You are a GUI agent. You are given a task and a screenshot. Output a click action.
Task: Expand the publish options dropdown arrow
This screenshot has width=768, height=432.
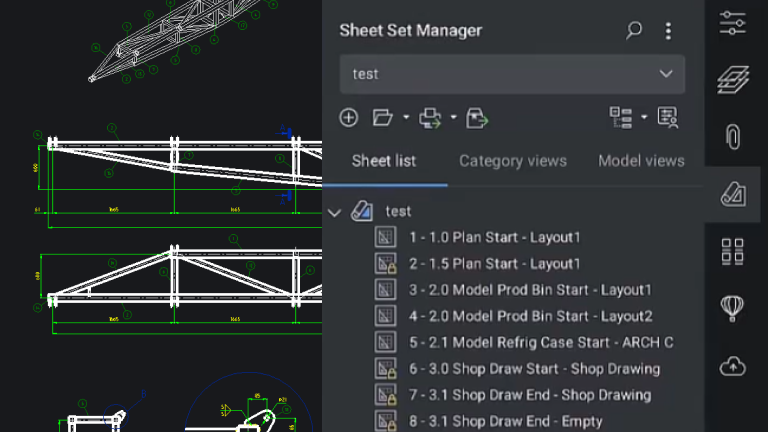tap(454, 118)
